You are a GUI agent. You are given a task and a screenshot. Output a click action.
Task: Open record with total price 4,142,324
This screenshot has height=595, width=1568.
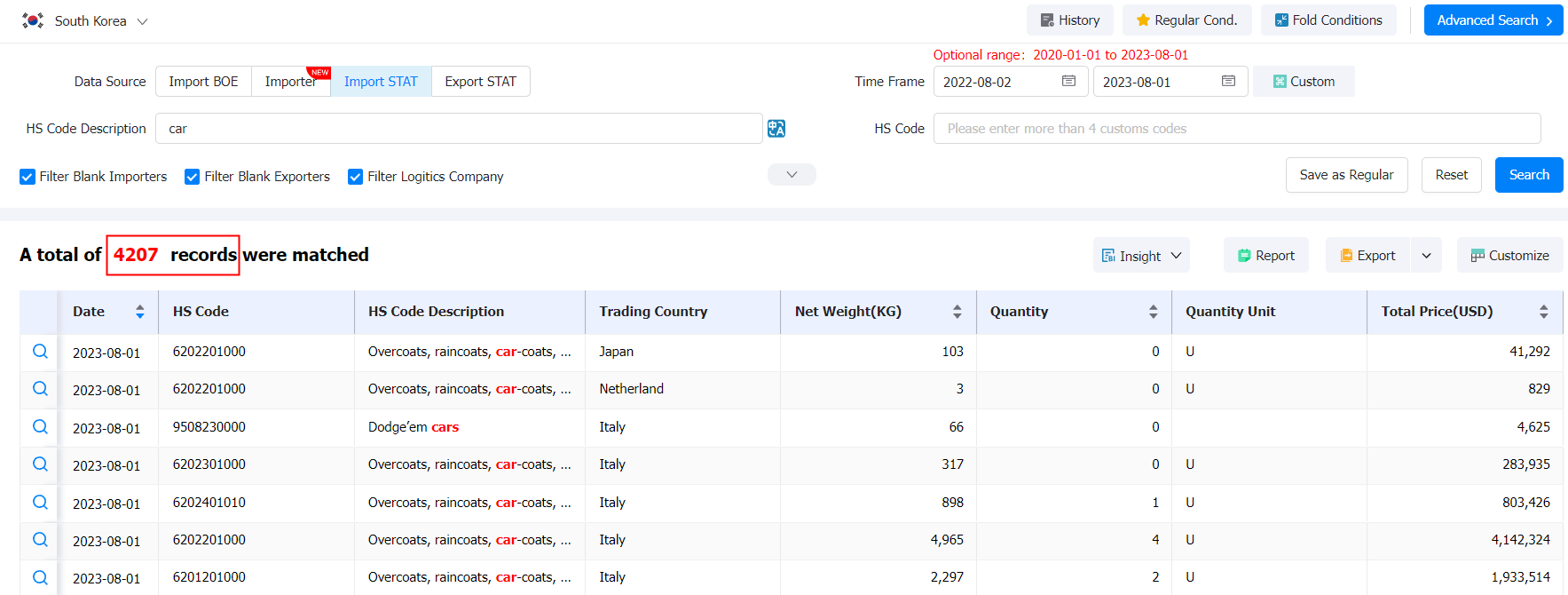click(40, 540)
